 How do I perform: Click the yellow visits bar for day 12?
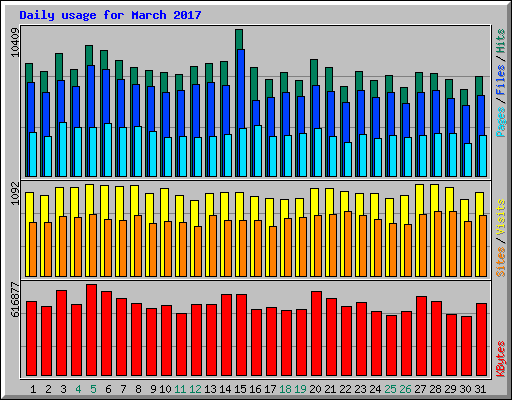click(x=194, y=213)
